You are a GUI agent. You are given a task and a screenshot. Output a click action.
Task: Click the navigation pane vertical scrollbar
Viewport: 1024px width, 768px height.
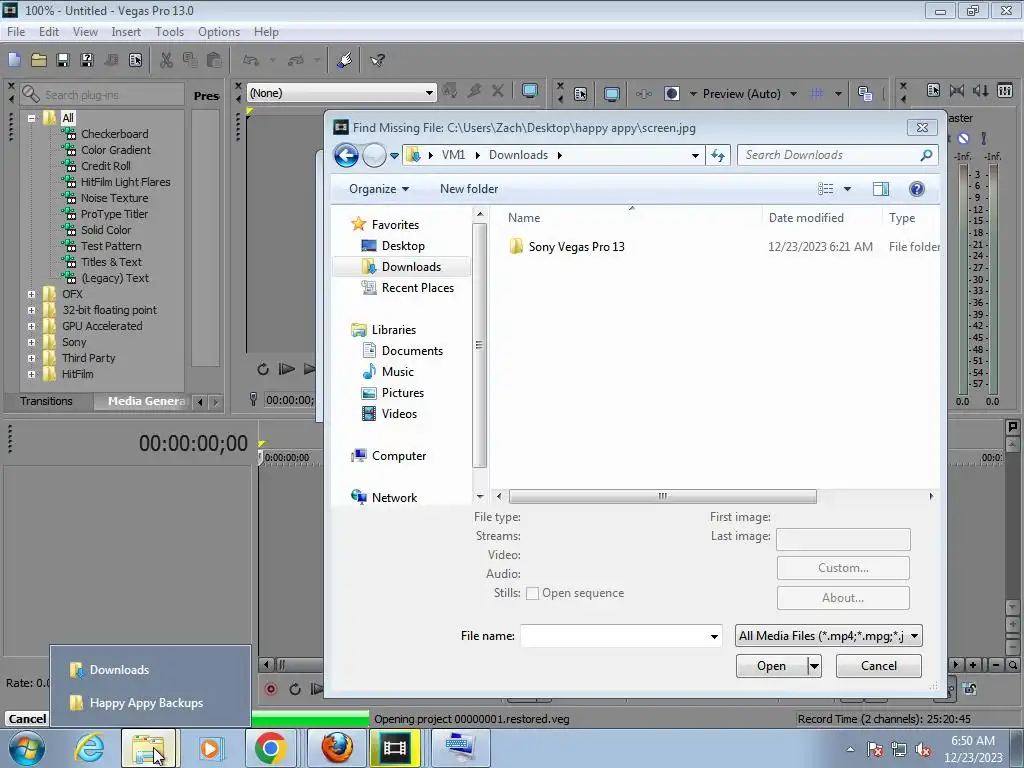point(479,345)
